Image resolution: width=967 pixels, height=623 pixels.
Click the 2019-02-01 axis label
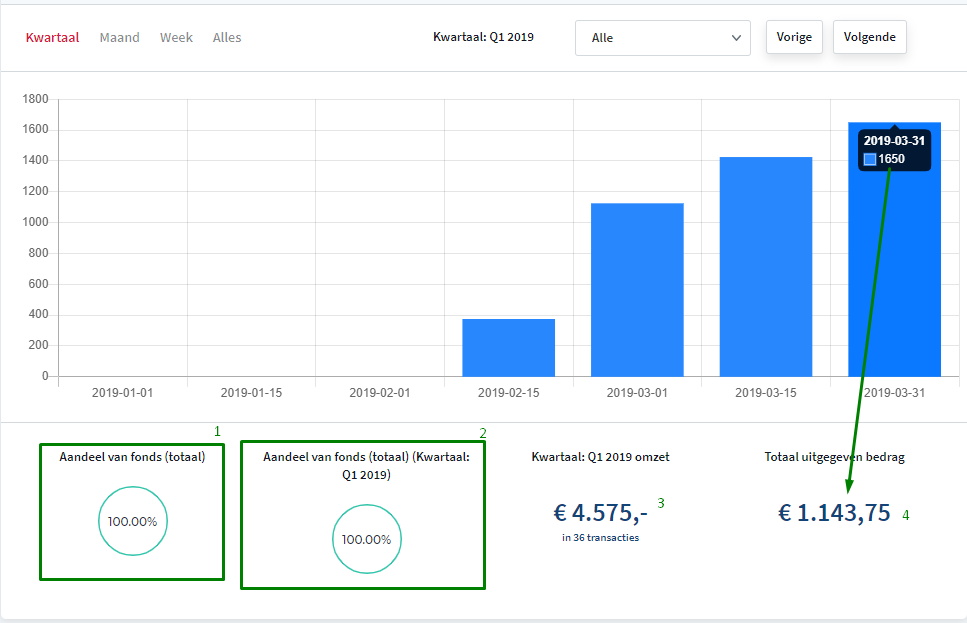pyautogui.click(x=380, y=393)
